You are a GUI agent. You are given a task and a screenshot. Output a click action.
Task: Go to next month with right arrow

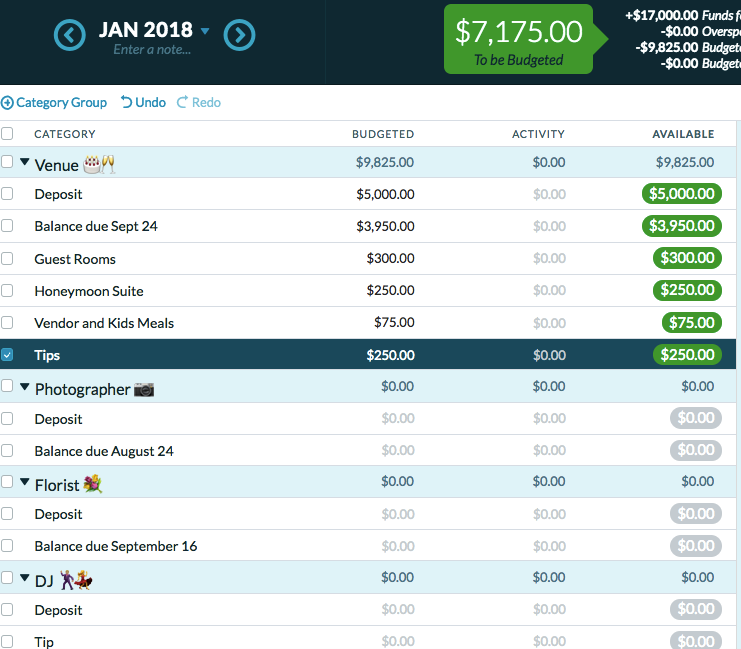[x=239, y=36]
